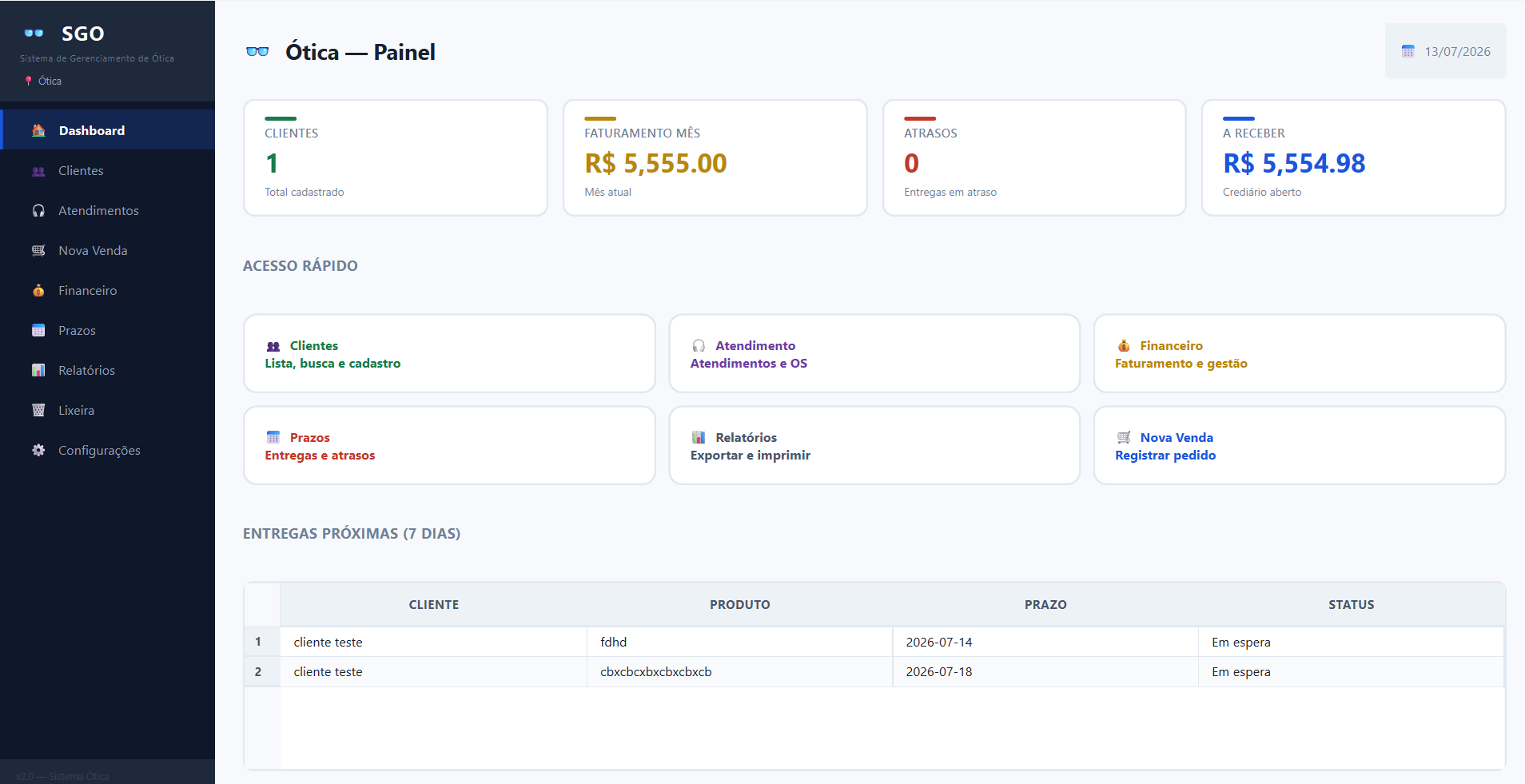The width and height of the screenshot is (1525, 784).
Task: Click the calendar icon in Prazos quick card
Action: (x=273, y=438)
